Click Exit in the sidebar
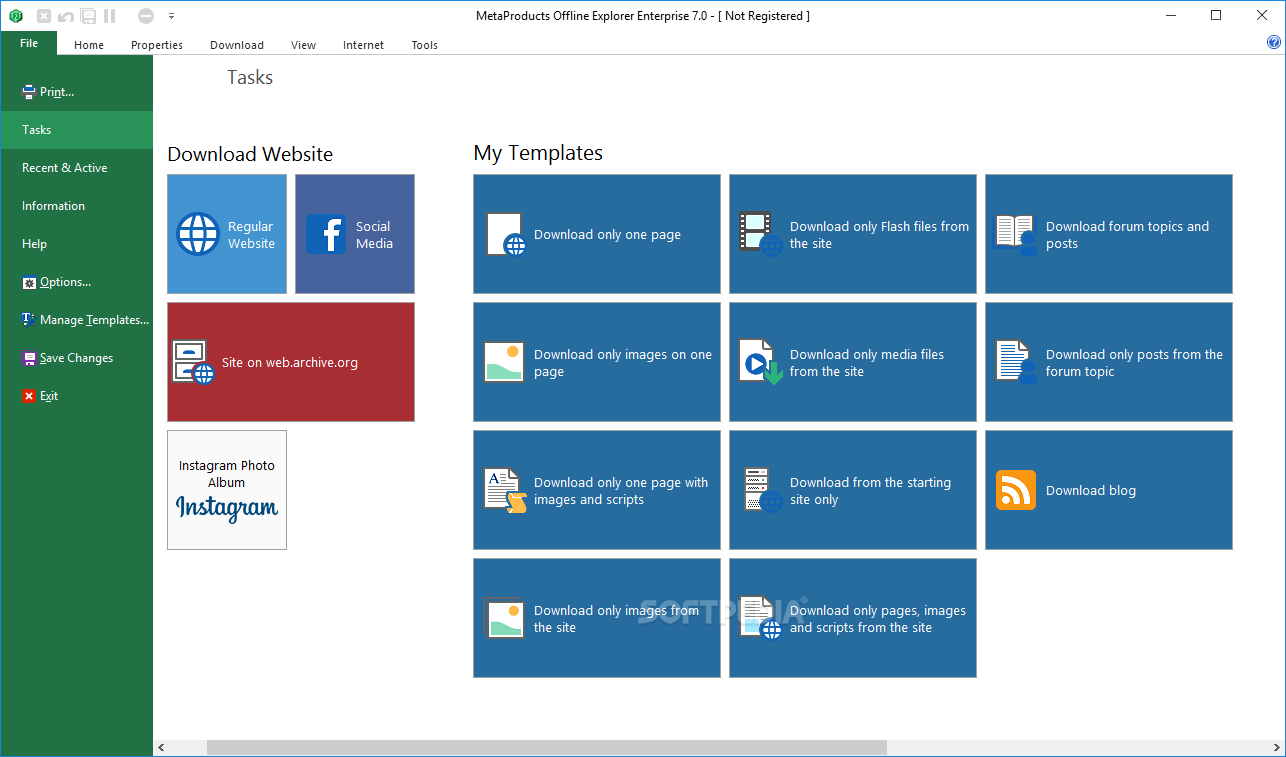Viewport: 1286px width, 757px height. (77, 396)
